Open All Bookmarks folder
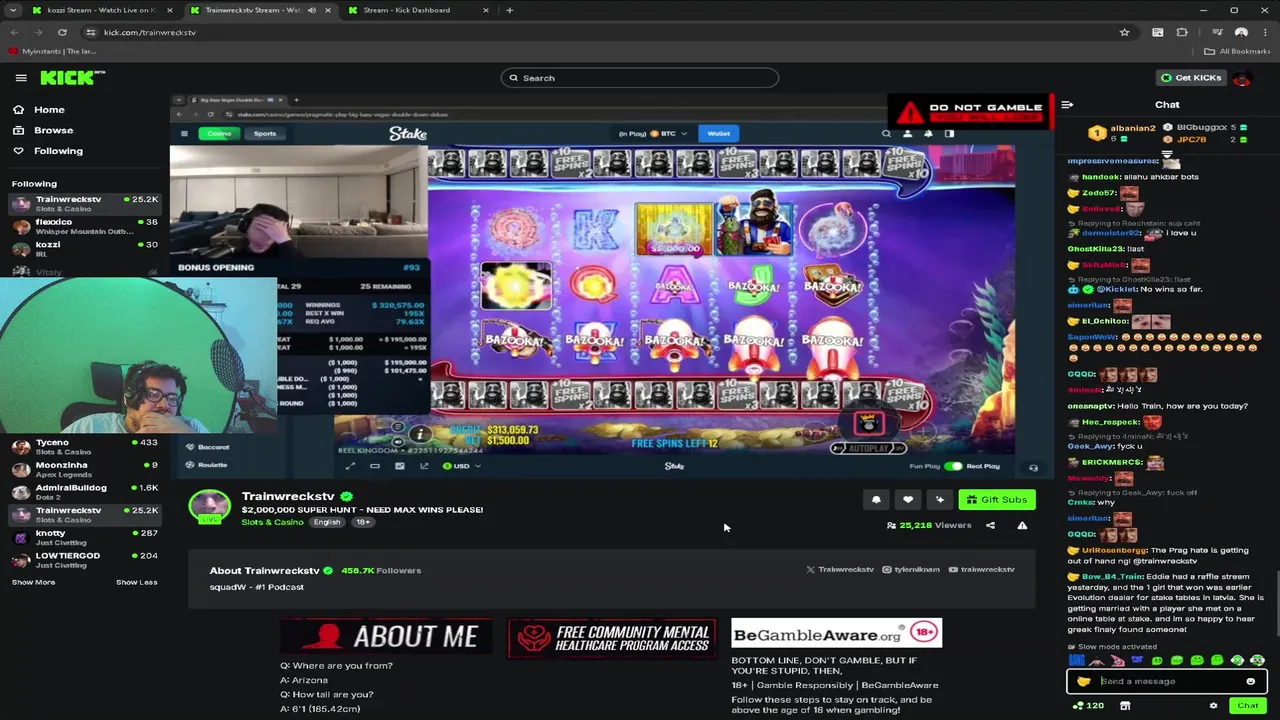1280x720 pixels. (x=1237, y=51)
